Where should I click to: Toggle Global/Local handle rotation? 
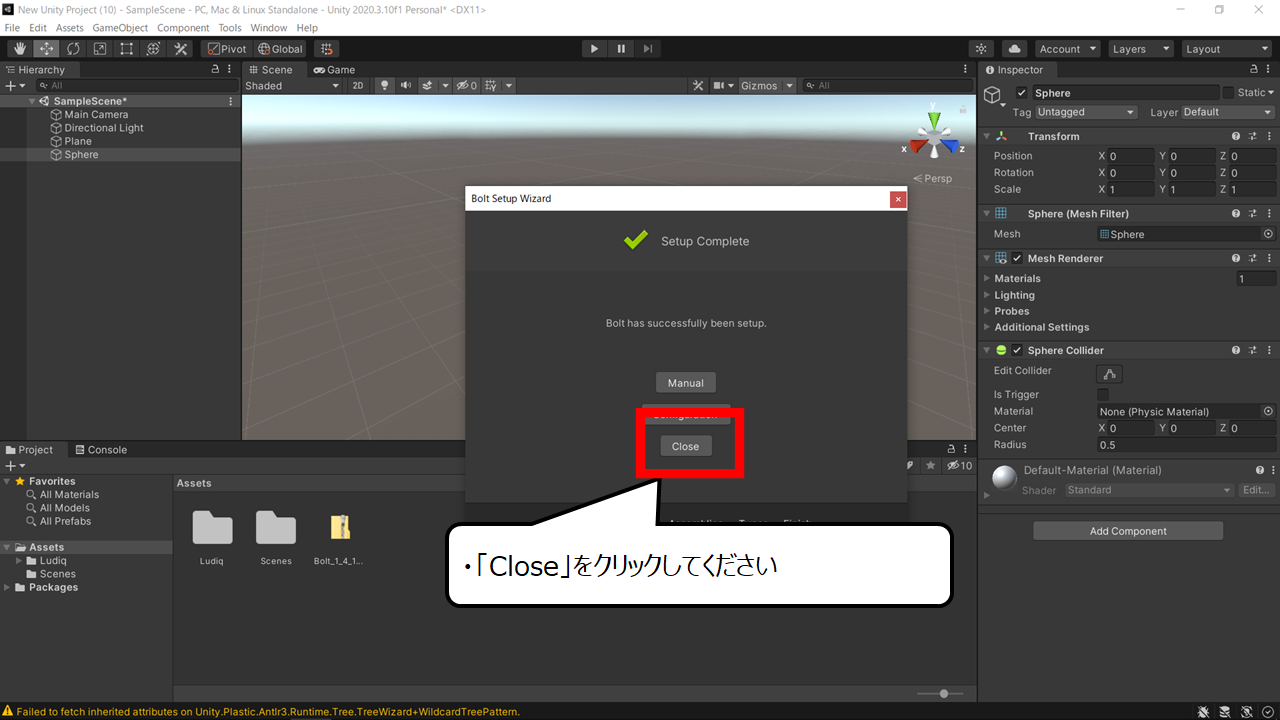[280, 49]
